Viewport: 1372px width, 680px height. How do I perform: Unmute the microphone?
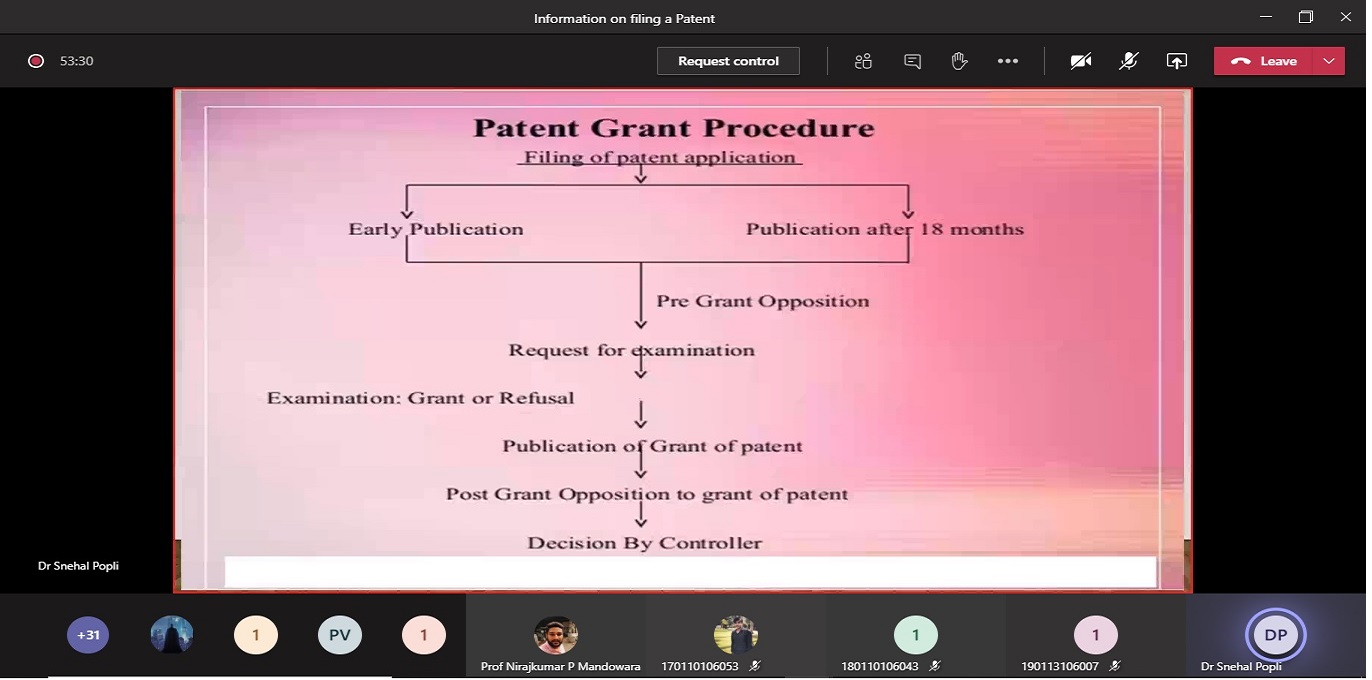pyautogui.click(x=1128, y=61)
